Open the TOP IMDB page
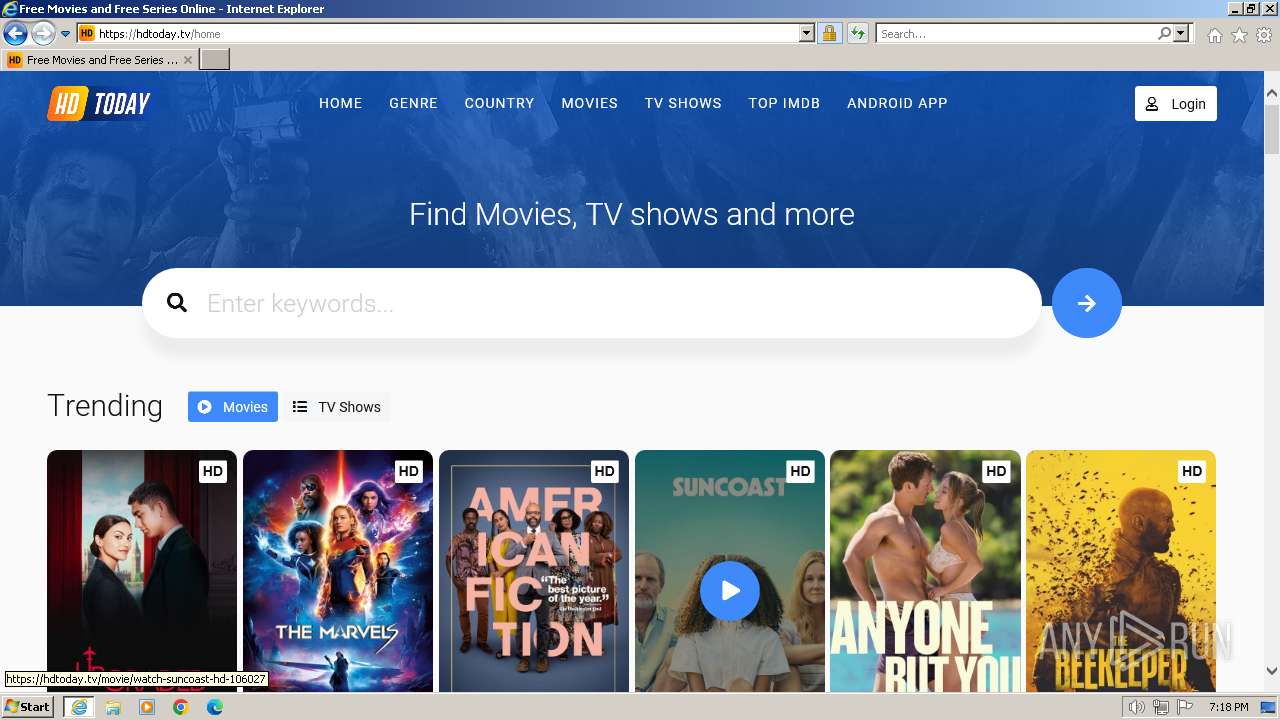This screenshot has width=1280, height=720. (784, 103)
